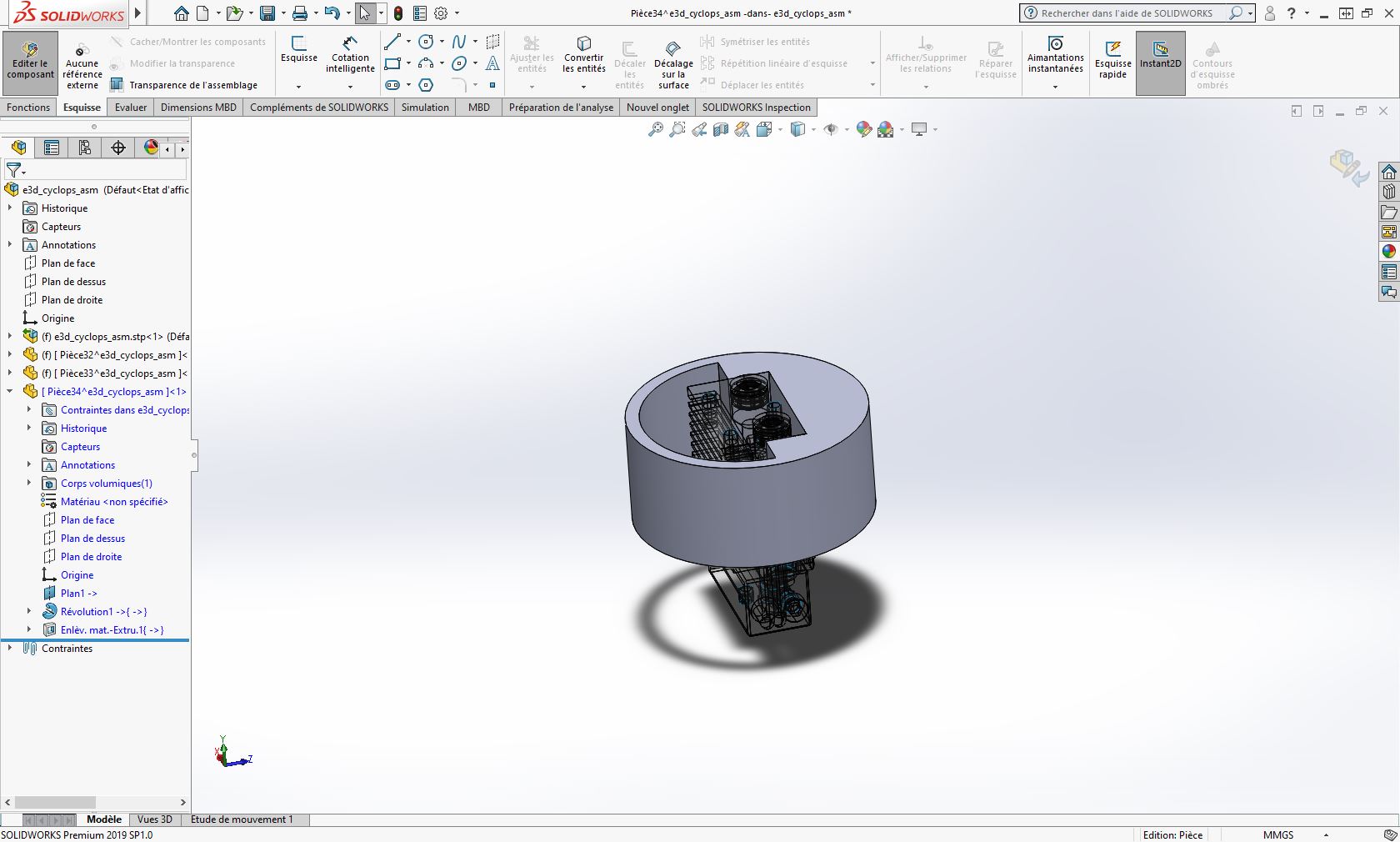Screen dimensions: 1400x842
Task: Click Convertir les entités tool
Action: 583,54
